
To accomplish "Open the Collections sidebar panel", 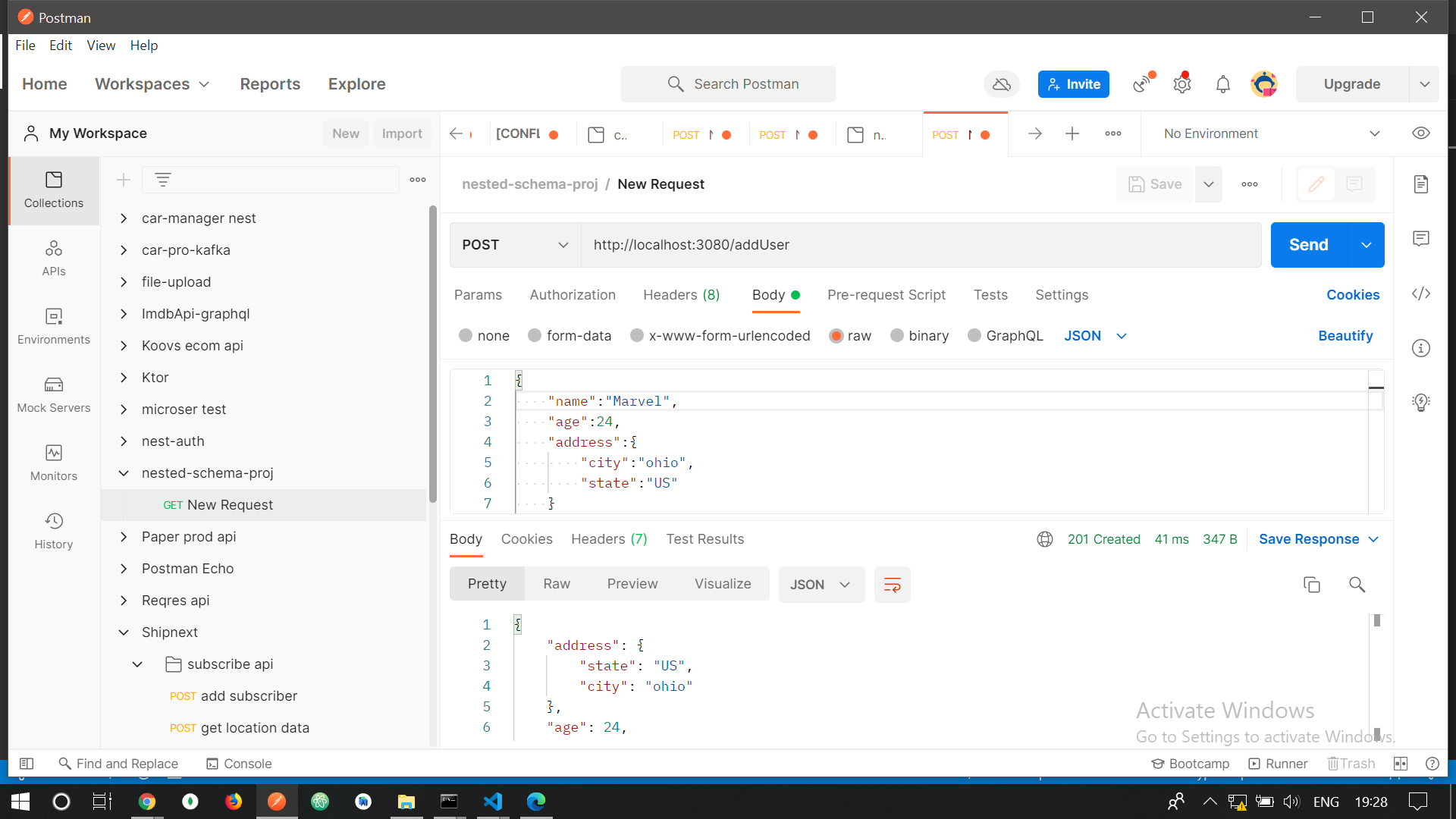I will 54,190.
